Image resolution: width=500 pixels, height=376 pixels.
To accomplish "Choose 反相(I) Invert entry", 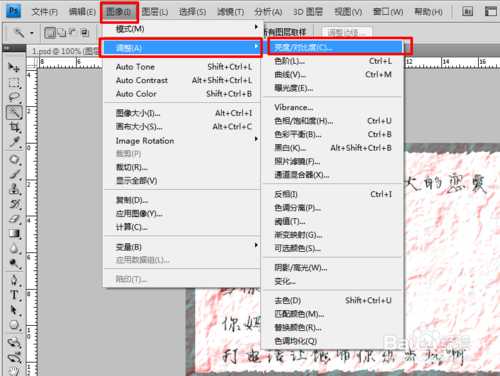I will [333, 194].
